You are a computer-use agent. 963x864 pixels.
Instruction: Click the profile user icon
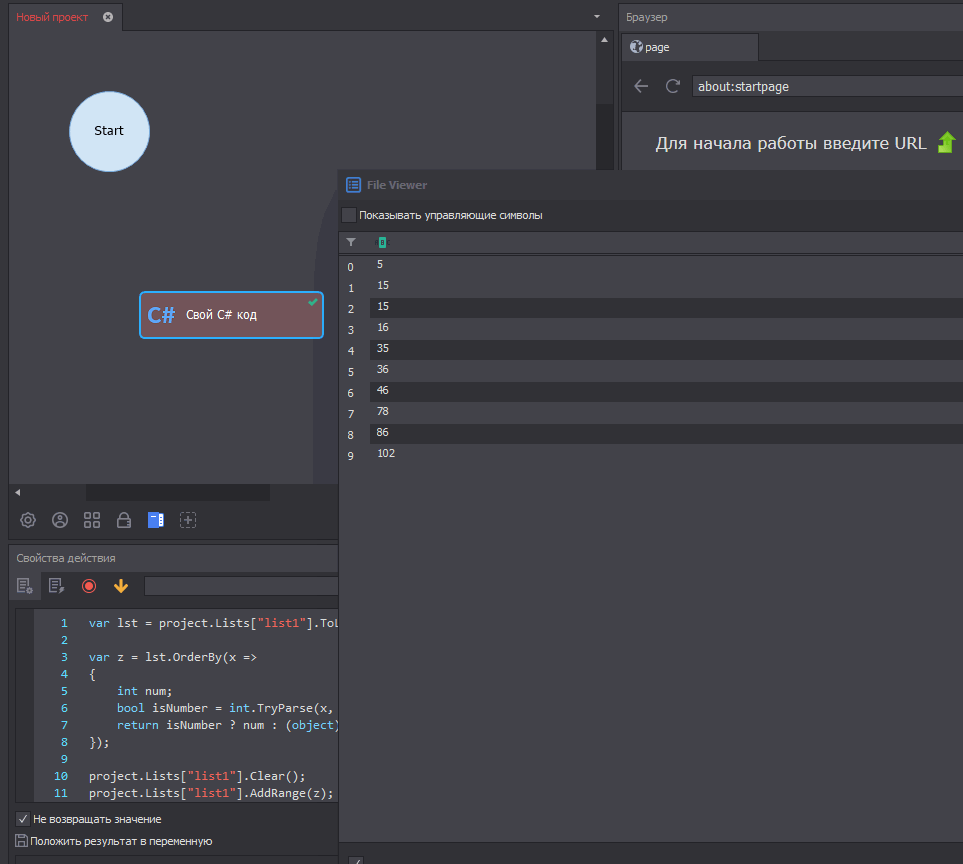coord(60,520)
